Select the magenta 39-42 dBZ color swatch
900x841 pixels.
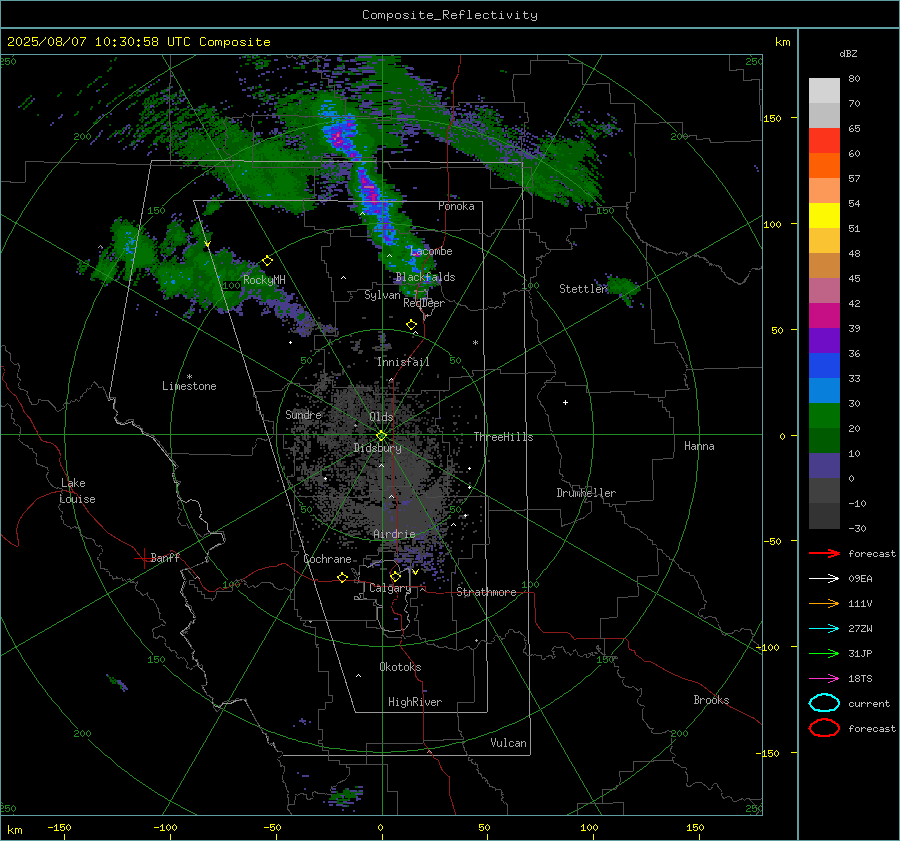click(x=824, y=316)
